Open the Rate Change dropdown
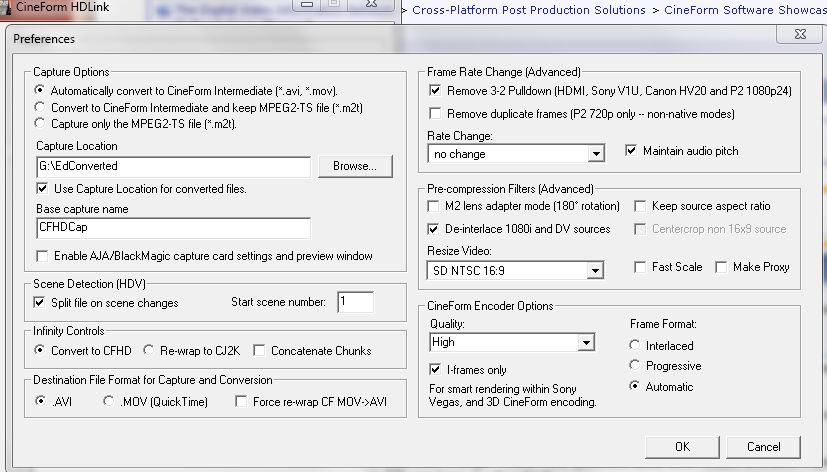The width and height of the screenshot is (827, 472). click(x=516, y=154)
